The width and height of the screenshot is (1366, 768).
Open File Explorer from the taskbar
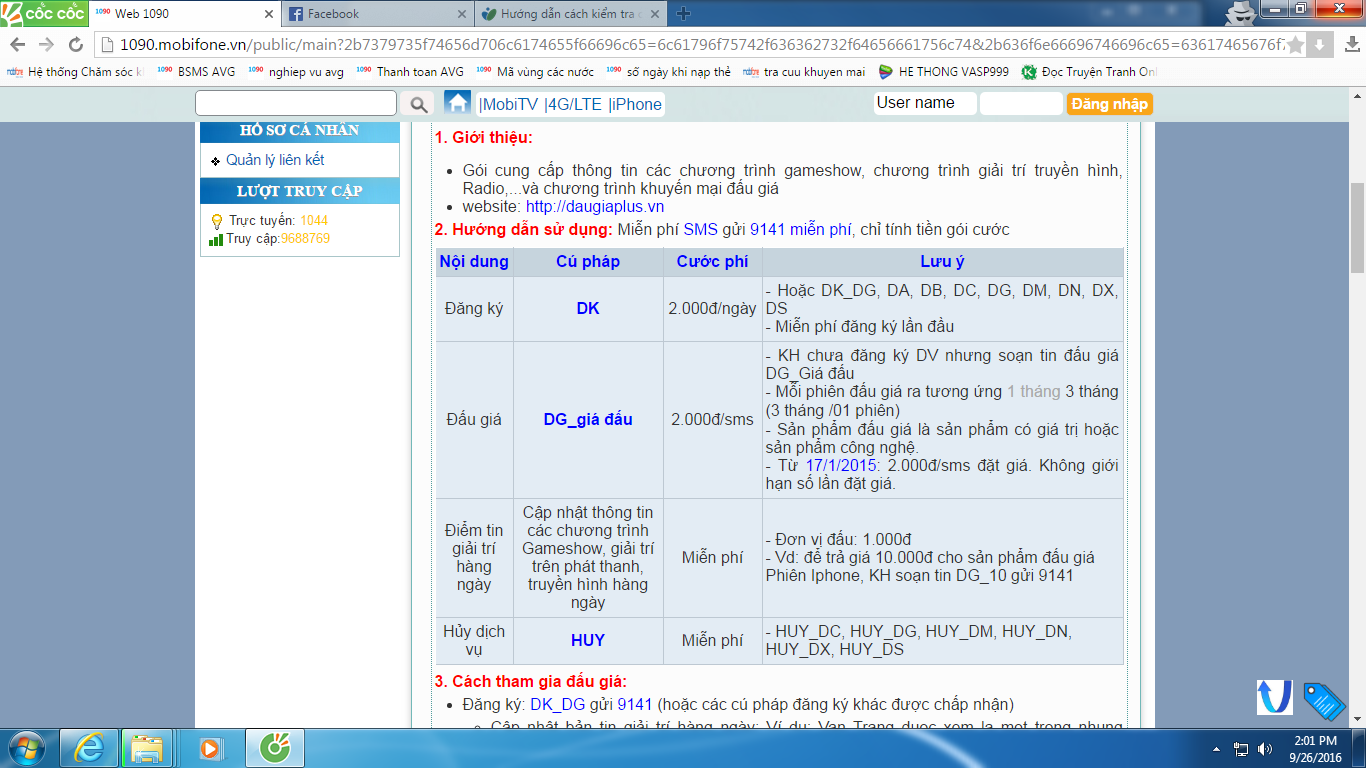[147, 748]
